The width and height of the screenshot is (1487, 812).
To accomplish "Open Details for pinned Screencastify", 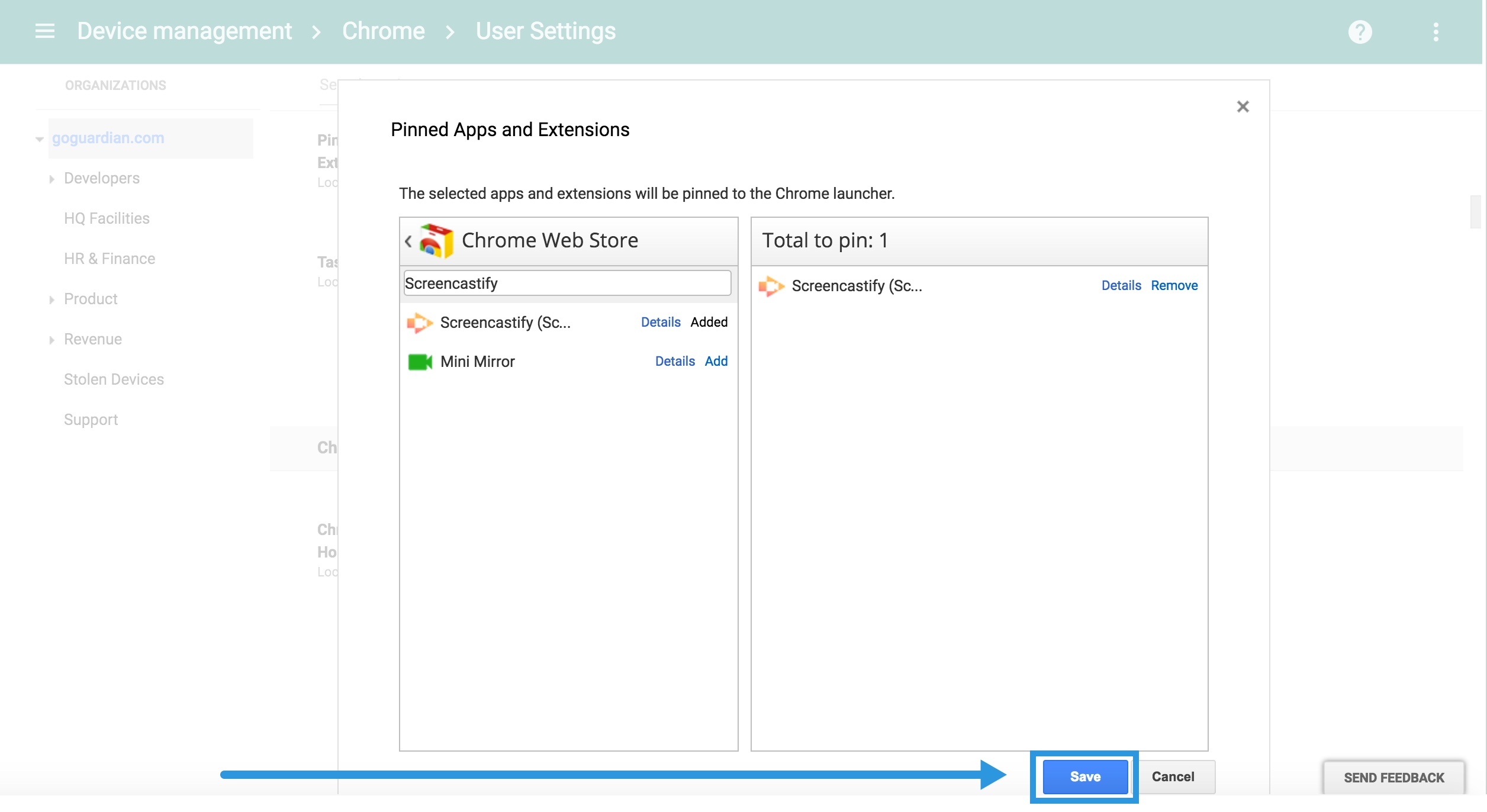I will pos(1121,285).
